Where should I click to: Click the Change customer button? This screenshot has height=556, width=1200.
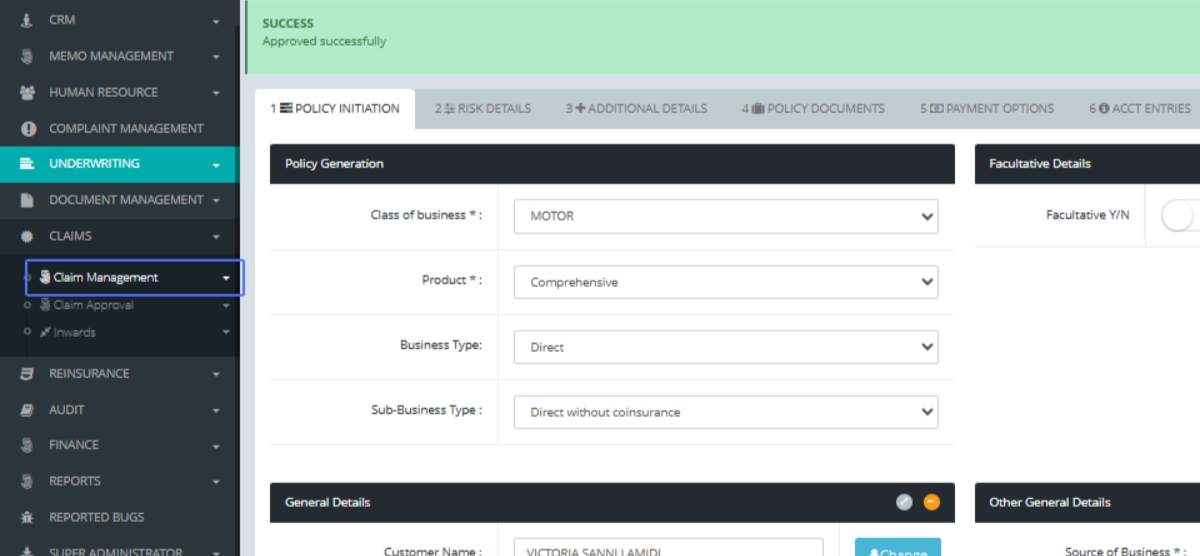point(897,549)
